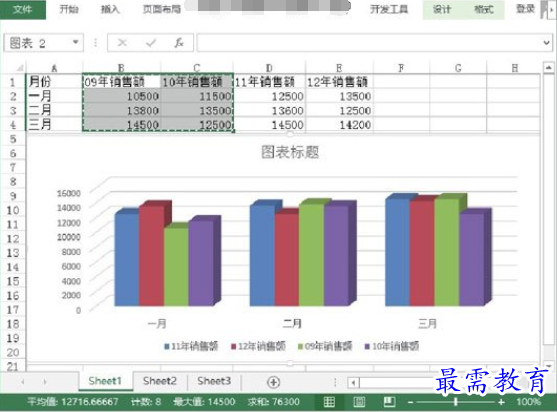Select column D header
The height and width of the screenshot is (412, 557).
click(x=269, y=67)
